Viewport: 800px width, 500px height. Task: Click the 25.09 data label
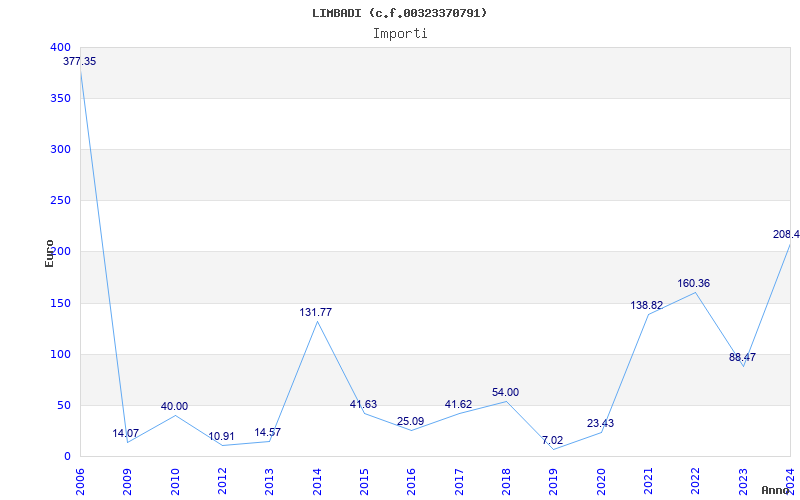410,422
